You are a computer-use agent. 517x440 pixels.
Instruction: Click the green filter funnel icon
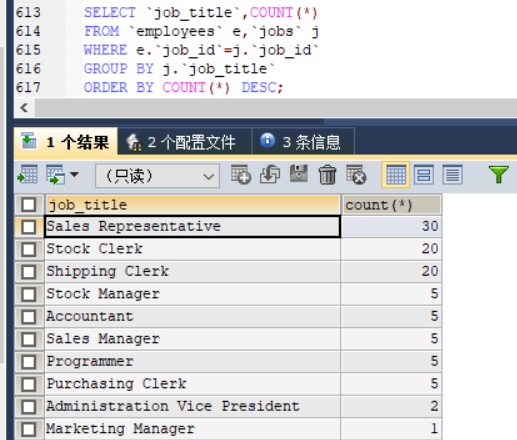click(x=498, y=174)
